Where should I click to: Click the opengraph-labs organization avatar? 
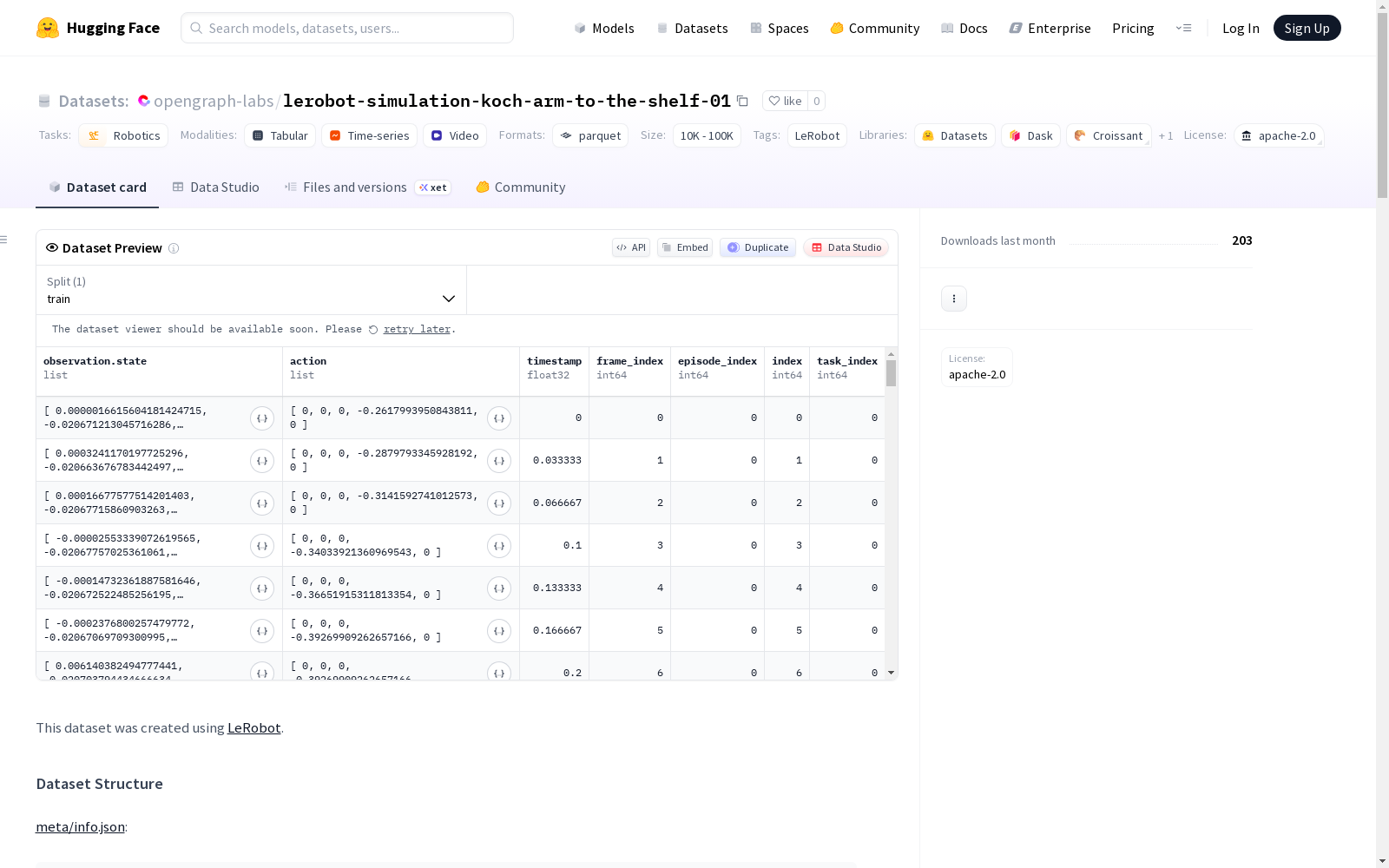pyautogui.click(x=143, y=101)
